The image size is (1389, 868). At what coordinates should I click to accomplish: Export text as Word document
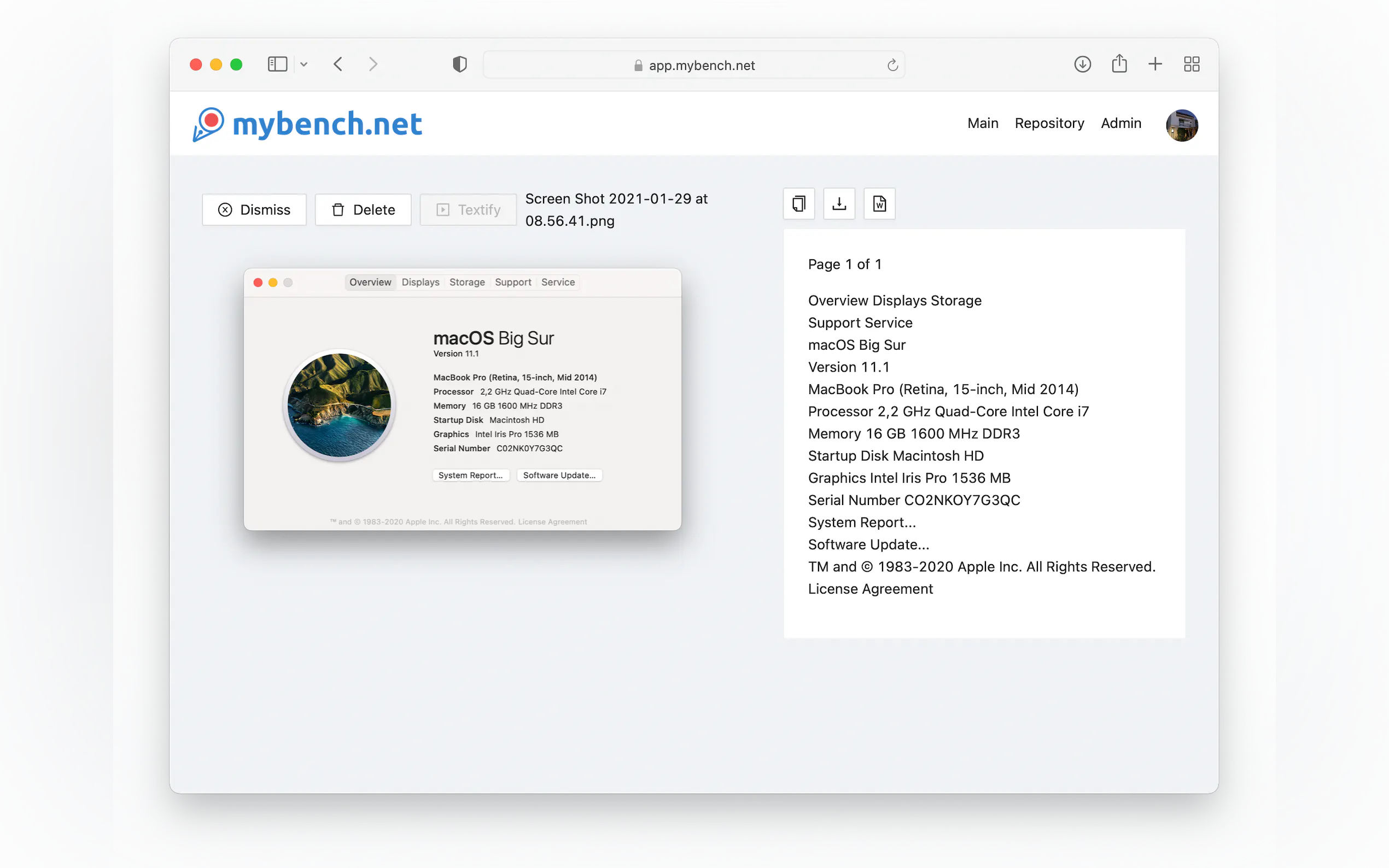click(x=879, y=204)
